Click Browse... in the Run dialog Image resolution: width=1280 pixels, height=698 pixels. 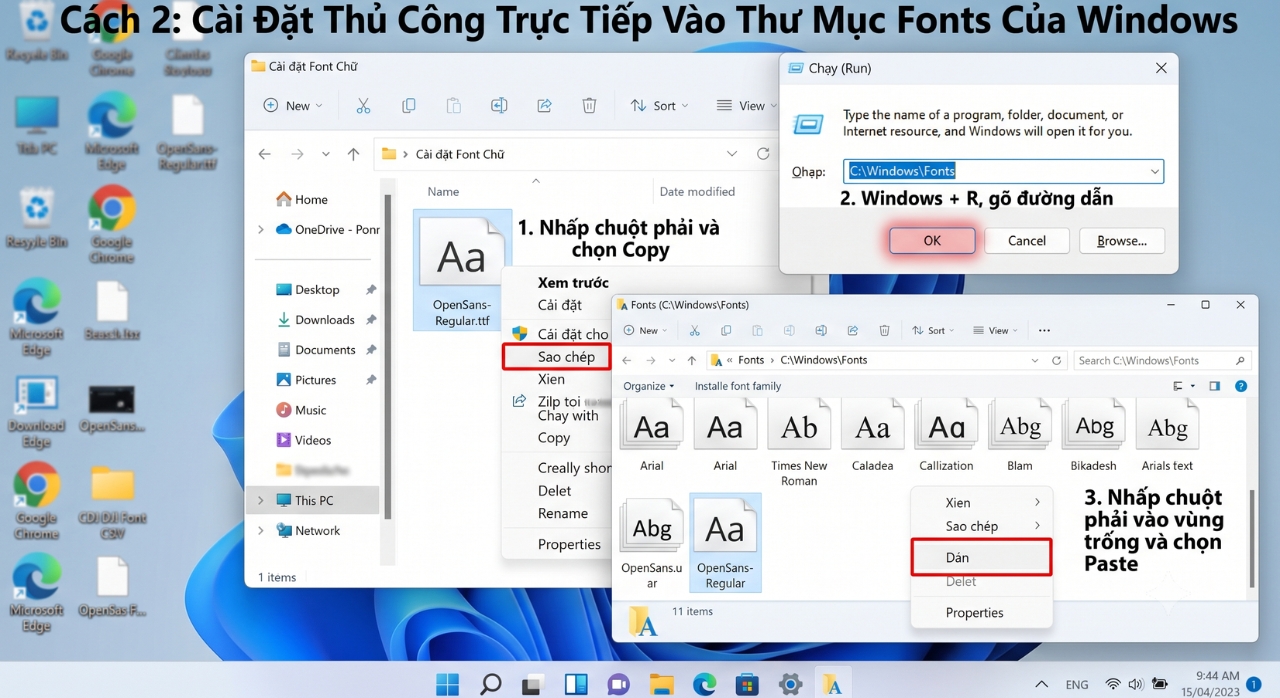[1122, 240]
